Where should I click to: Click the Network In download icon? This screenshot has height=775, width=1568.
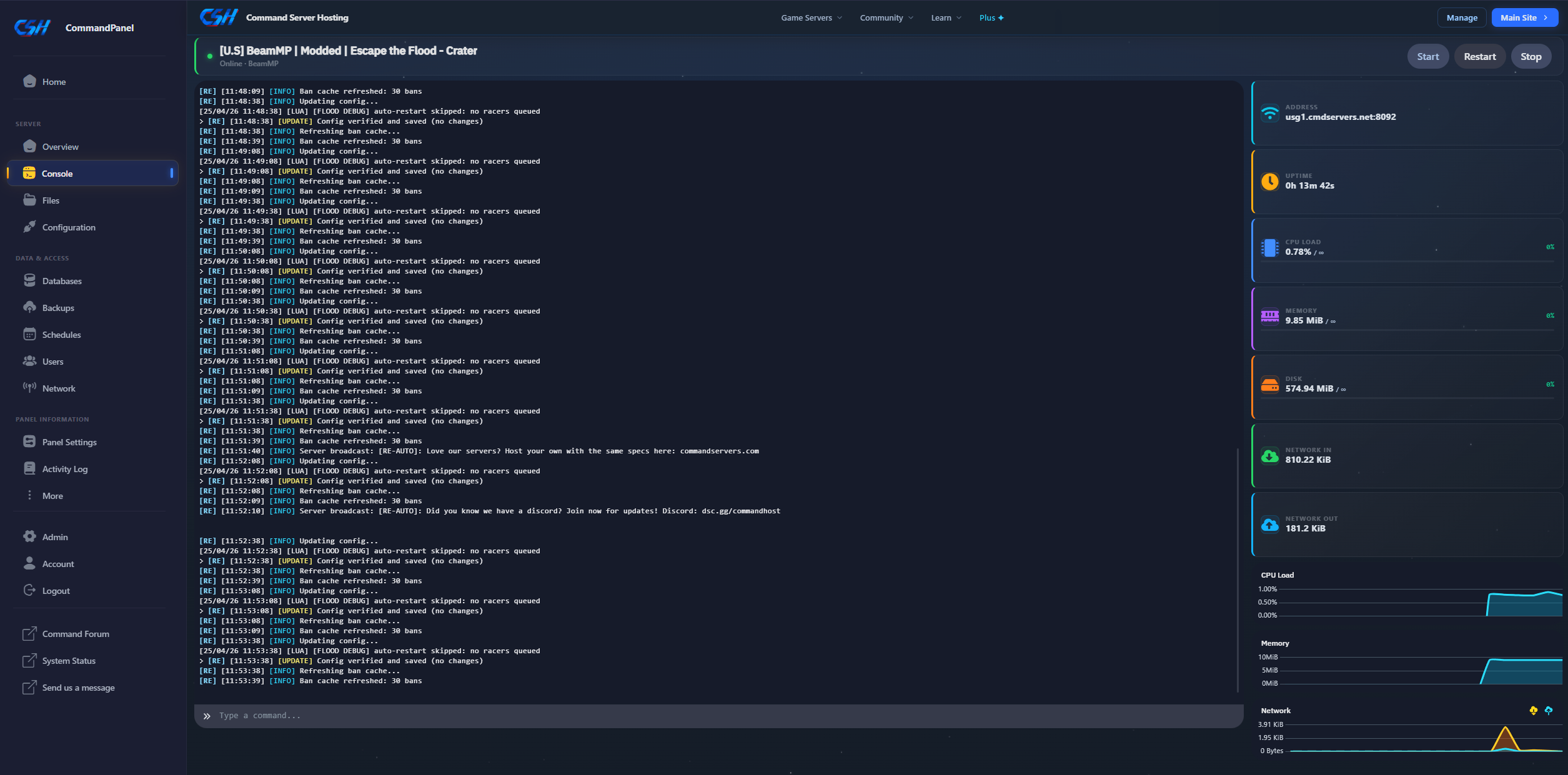coord(1269,456)
